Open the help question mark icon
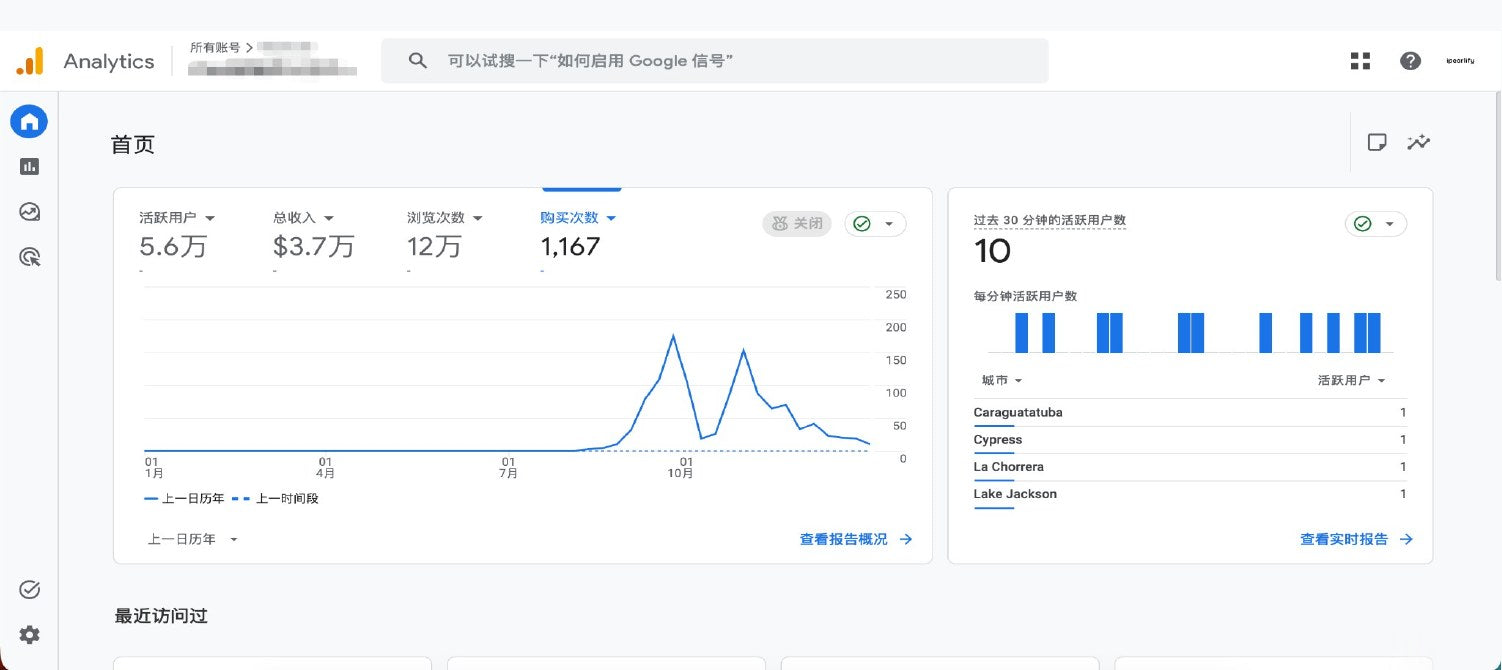Viewport: 1502px width, 670px height. tap(1410, 61)
